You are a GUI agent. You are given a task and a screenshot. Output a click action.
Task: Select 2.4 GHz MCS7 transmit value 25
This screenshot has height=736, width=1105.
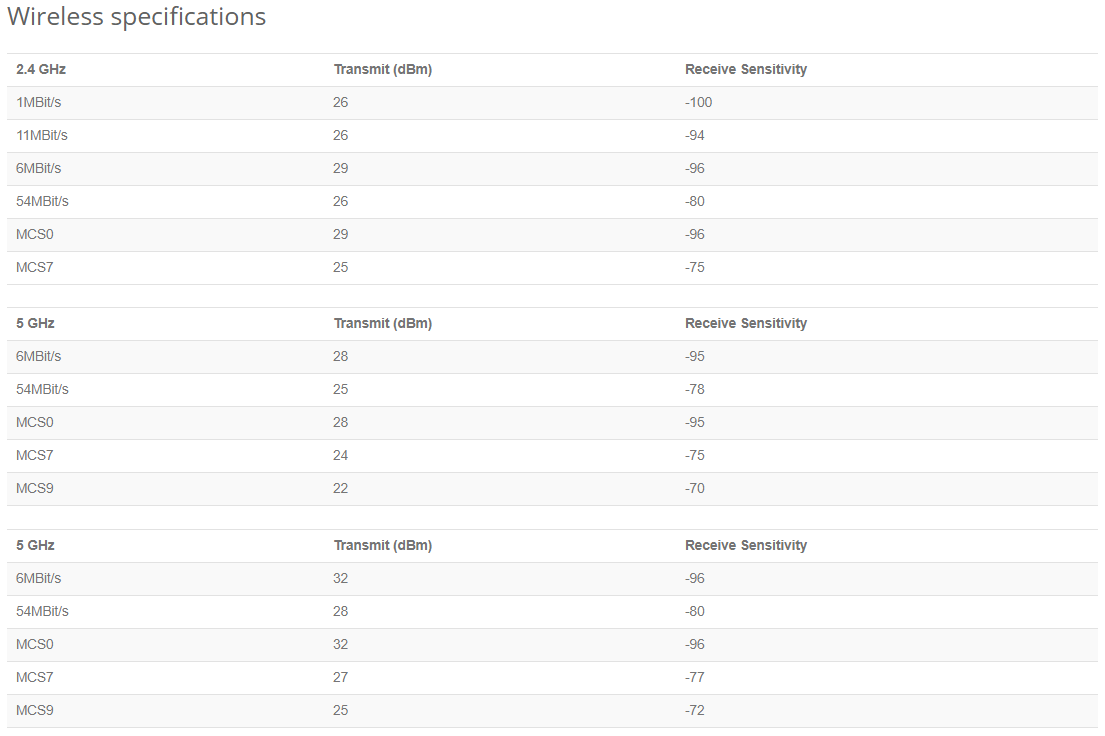(x=340, y=267)
